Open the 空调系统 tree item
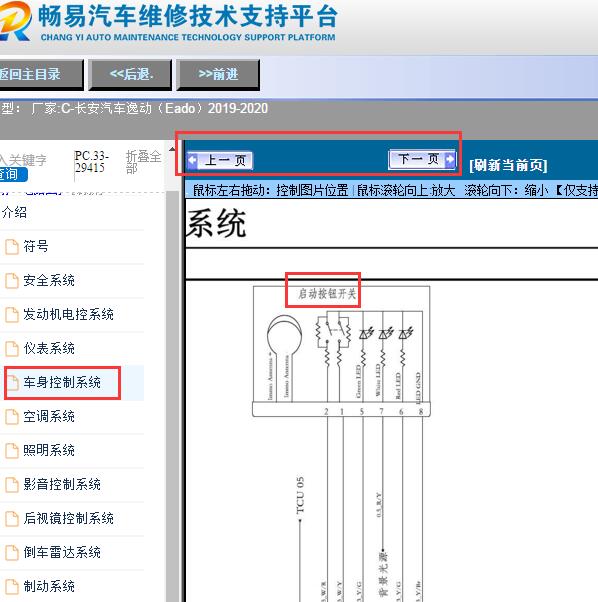This screenshot has height=602, width=598. [49, 417]
